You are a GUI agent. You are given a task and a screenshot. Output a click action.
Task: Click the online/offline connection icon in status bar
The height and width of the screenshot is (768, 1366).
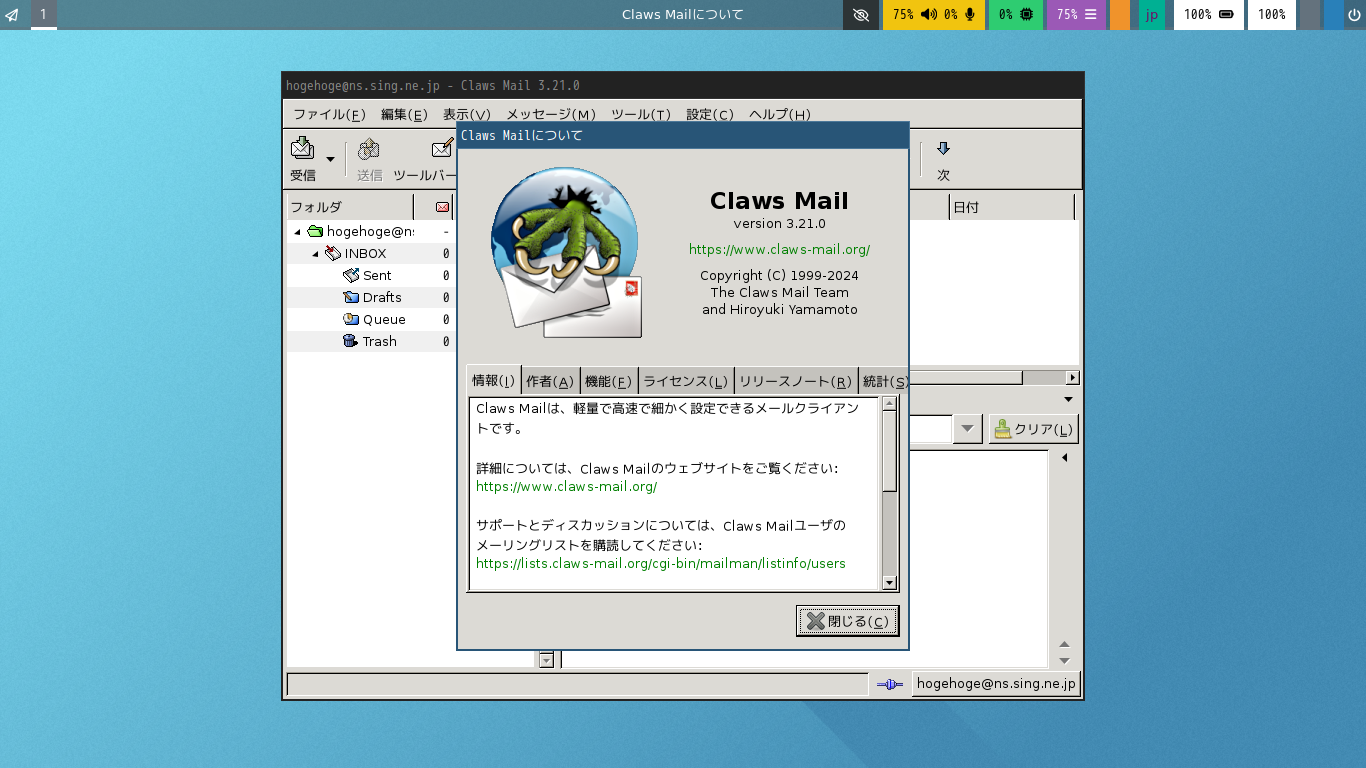point(890,684)
